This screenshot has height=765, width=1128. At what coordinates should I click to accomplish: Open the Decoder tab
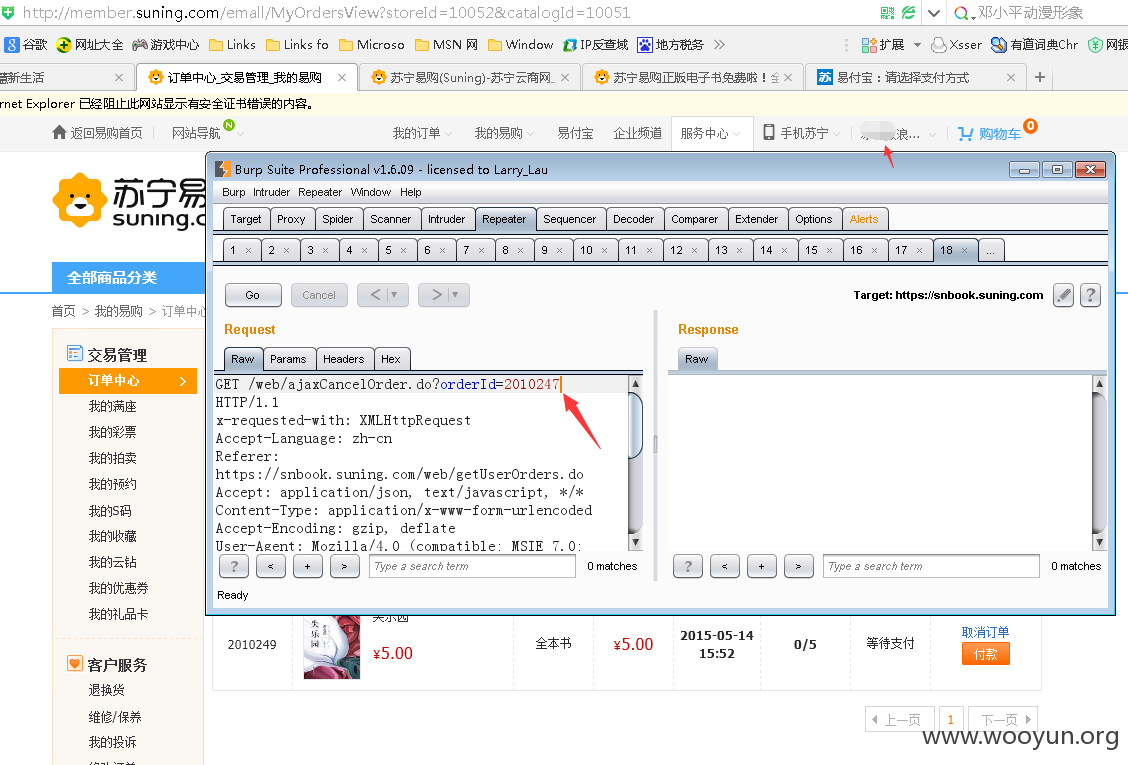tap(633, 219)
